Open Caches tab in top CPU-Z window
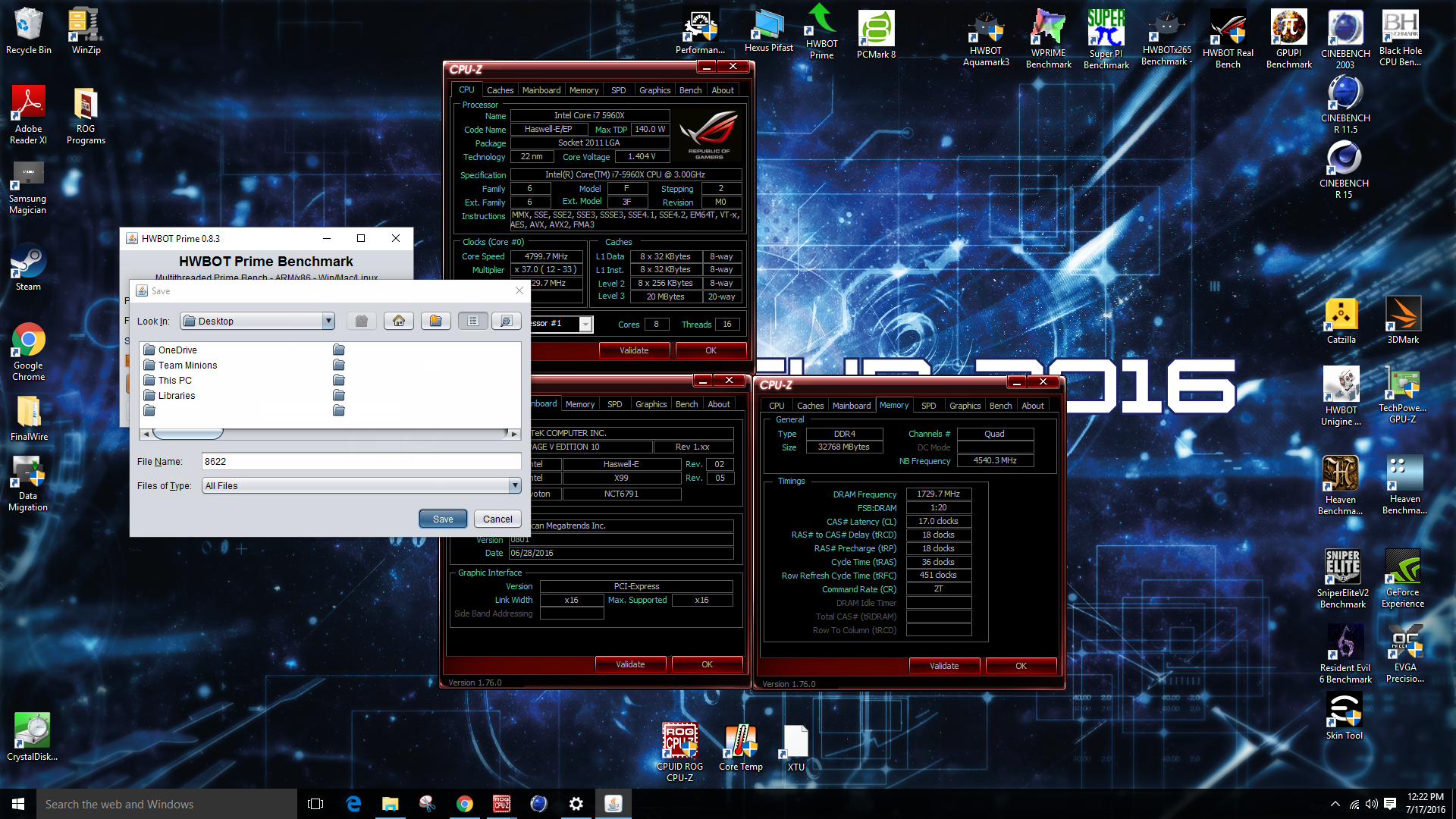 click(x=500, y=89)
